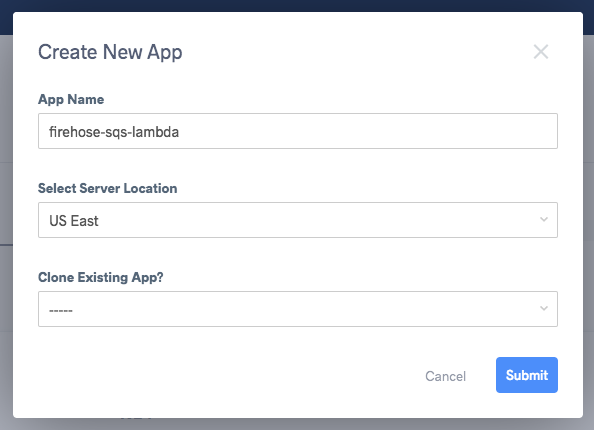The height and width of the screenshot is (430, 594).
Task: Click the dashed placeholder in clone dropdown
Action: (61, 311)
